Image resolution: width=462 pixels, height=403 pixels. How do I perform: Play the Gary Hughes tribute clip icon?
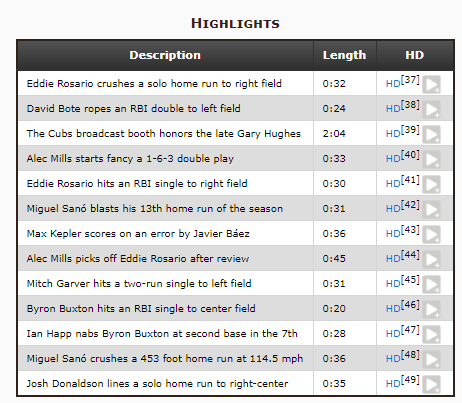[x=431, y=134]
